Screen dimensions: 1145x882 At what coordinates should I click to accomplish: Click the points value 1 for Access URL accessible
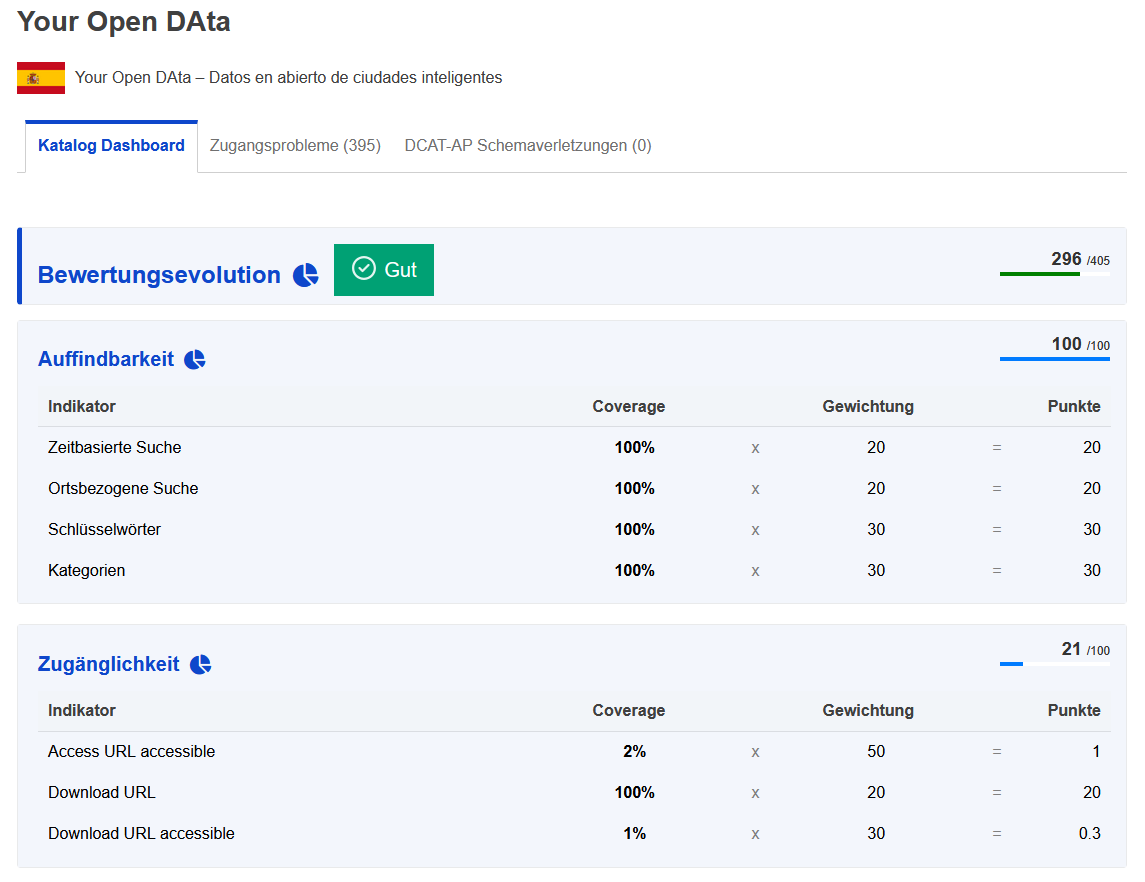pos(1096,751)
